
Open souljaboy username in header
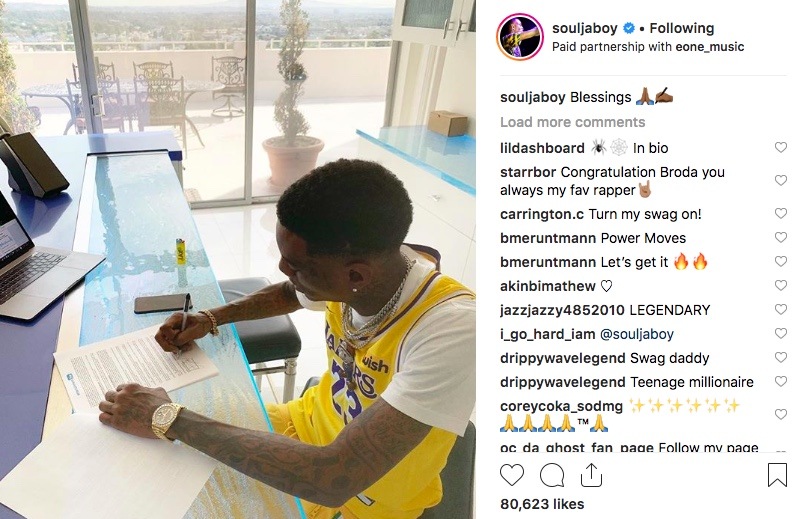585,28
